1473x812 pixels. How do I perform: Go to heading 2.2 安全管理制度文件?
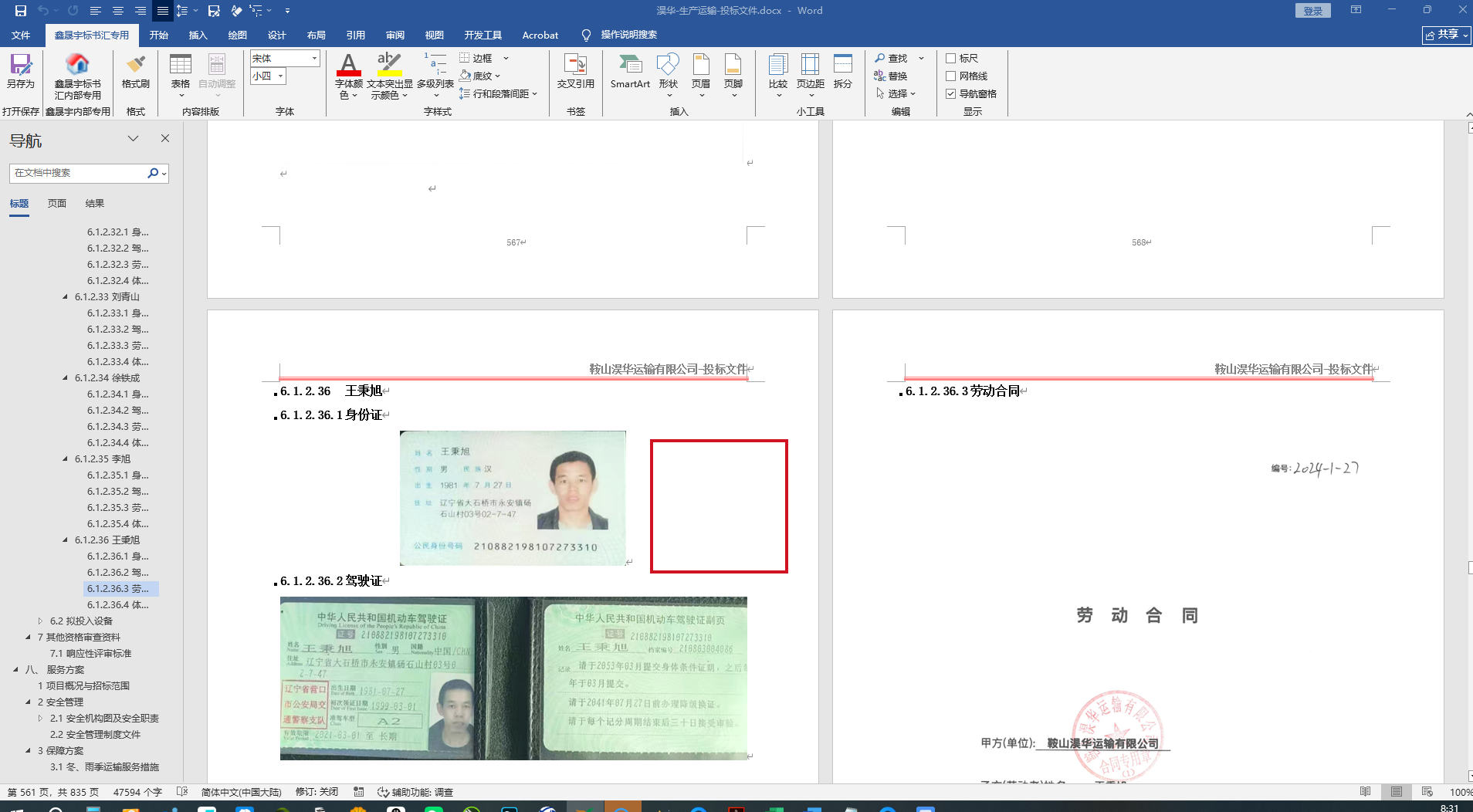click(x=95, y=735)
